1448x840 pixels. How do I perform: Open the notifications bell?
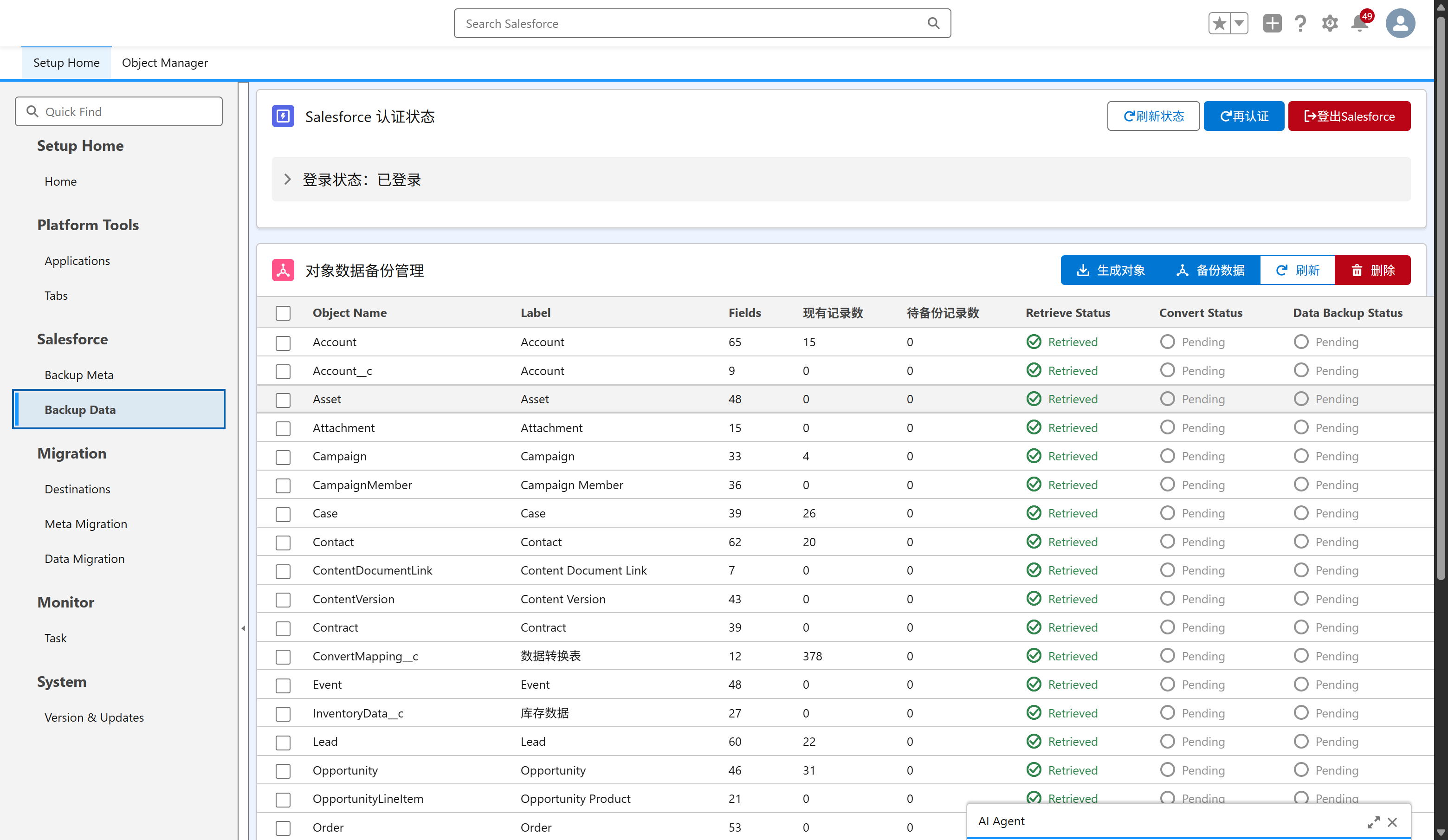coord(1360,24)
